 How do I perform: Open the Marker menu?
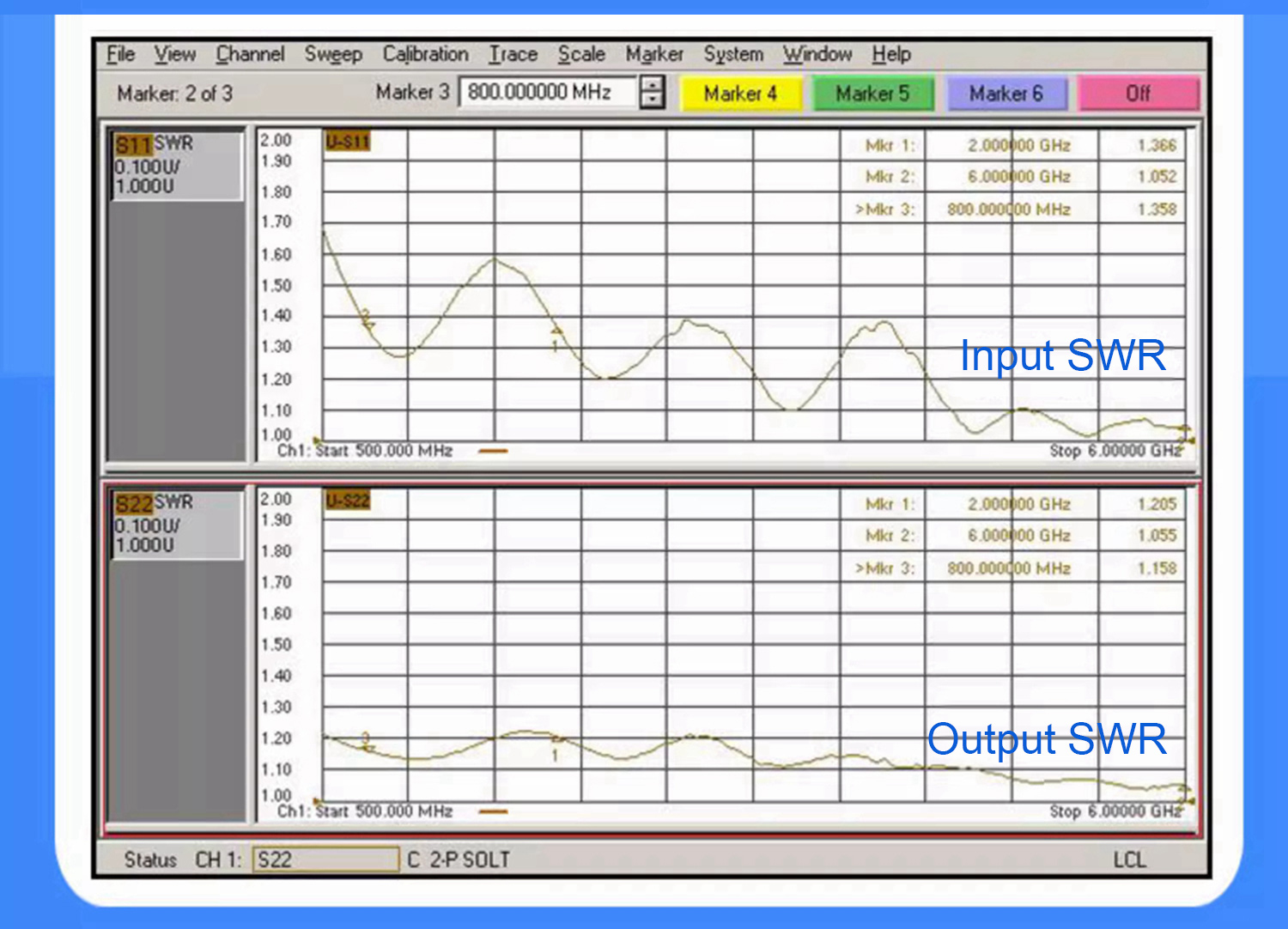(x=654, y=54)
